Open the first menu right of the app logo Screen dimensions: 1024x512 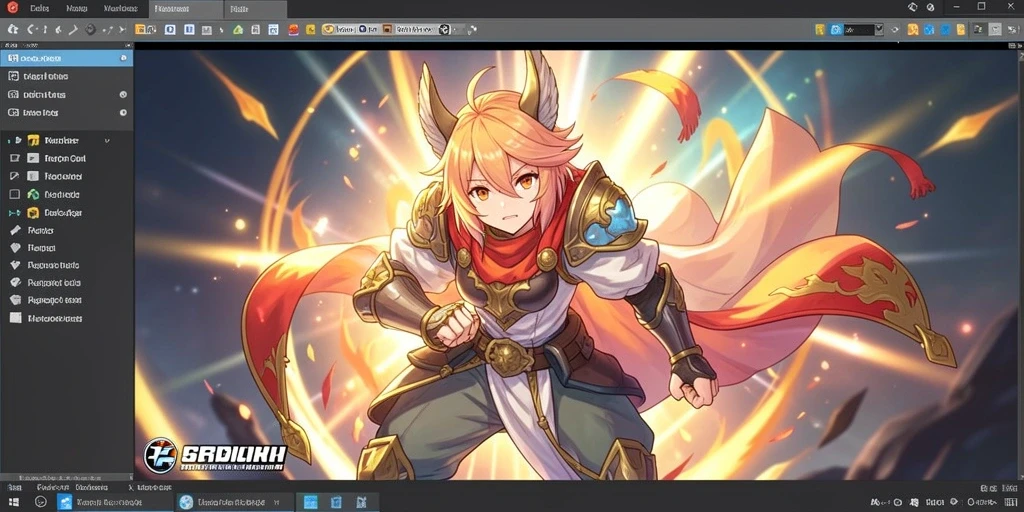pyautogui.click(x=39, y=8)
